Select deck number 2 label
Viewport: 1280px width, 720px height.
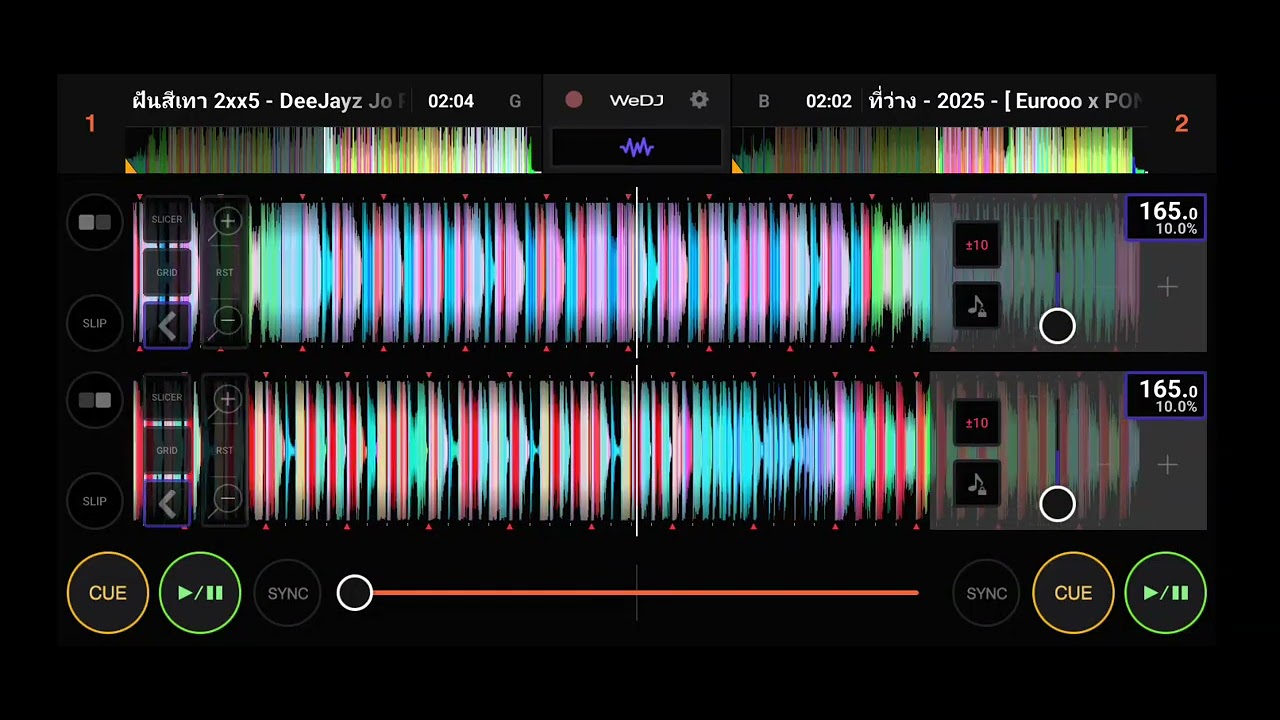(1181, 124)
